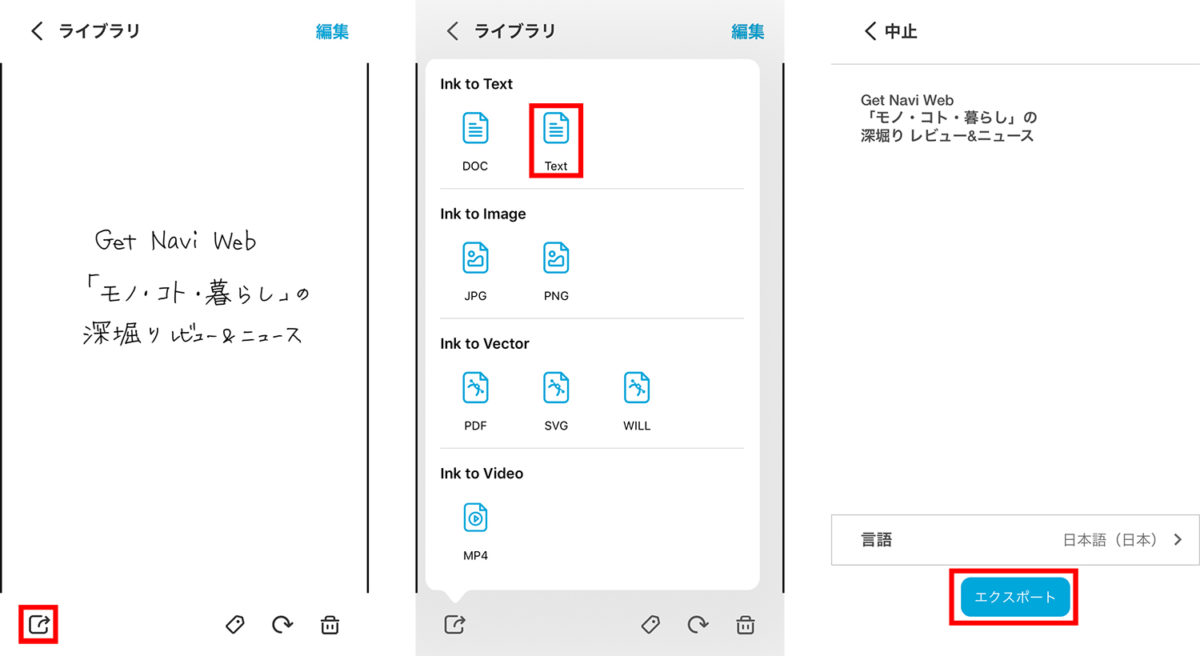Image resolution: width=1200 pixels, height=656 pixels.
Task: Go back to ライブラリ in left screen
Action: point(85,31)
